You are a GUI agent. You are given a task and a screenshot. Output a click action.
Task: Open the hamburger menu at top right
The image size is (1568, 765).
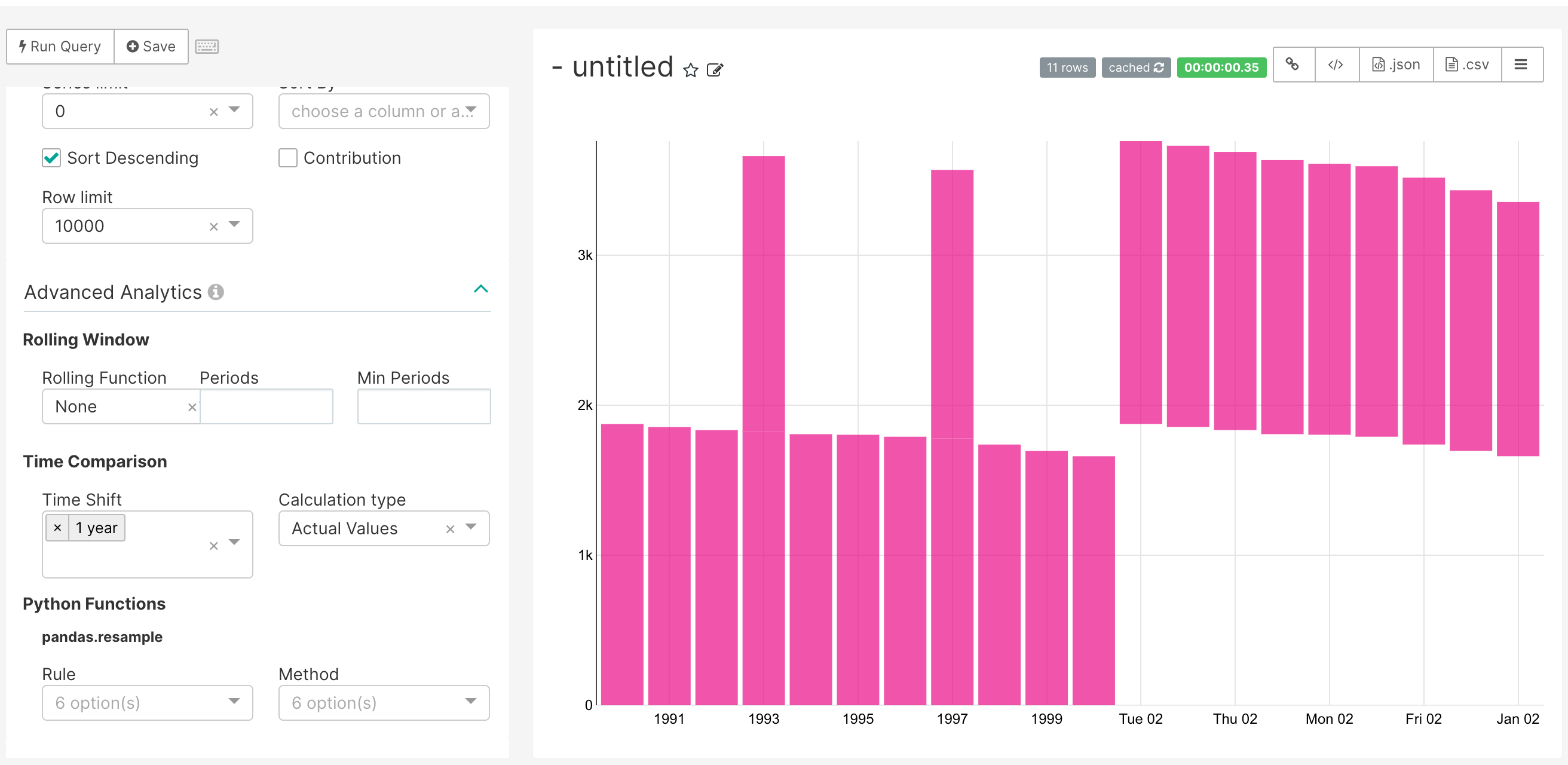pos(1521,65)
